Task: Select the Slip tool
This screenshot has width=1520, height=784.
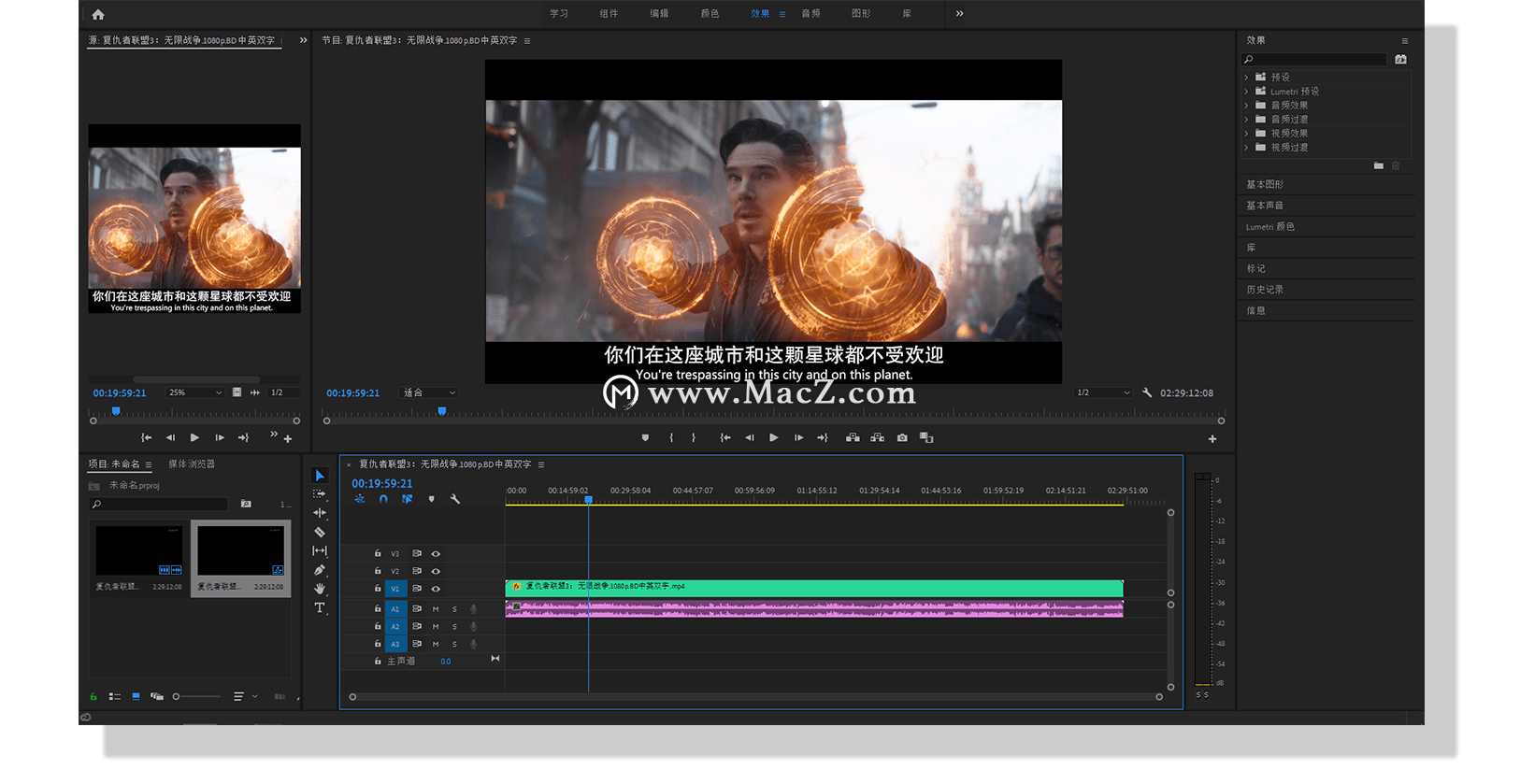Action: pos(320,551)
